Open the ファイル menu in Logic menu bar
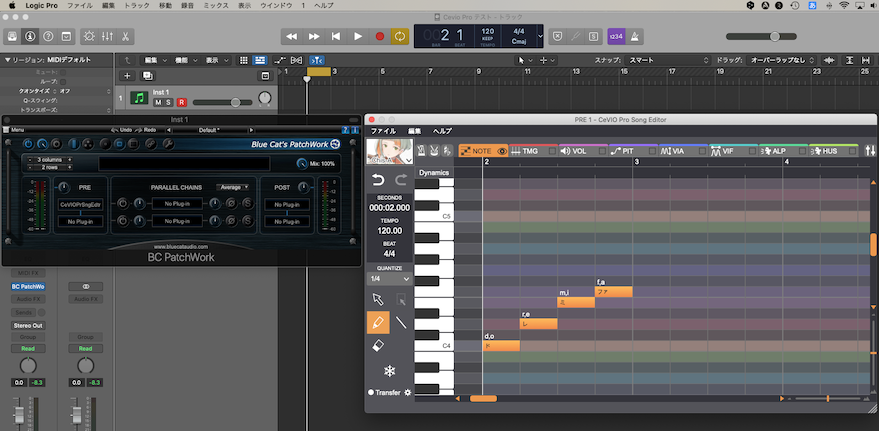 click(80, 6)
